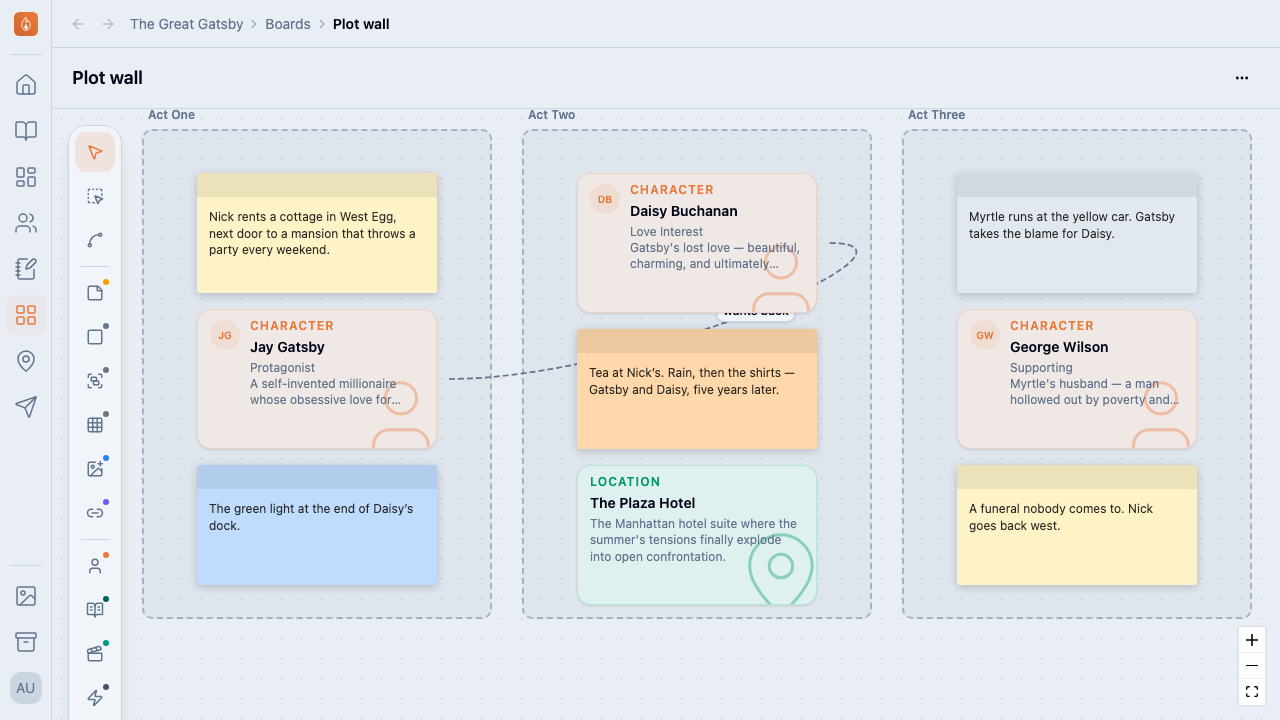Add an open-book card from the toolbar
Viewport: 1280px width, 720px height.
pyautogui.click(x=95, y=610)
